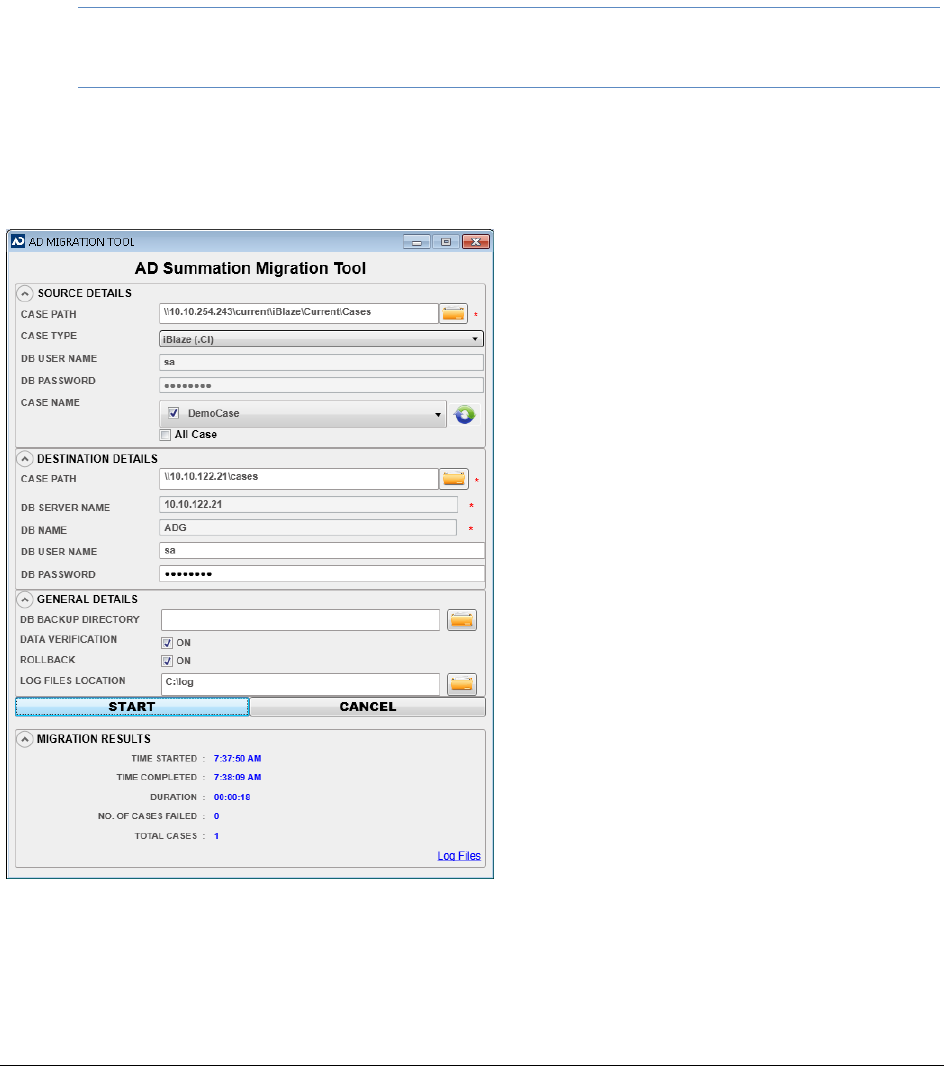Viewport: 944px width, 1066px height.
Task: Browse for the destination case path folder
Action: coord(454,479)
